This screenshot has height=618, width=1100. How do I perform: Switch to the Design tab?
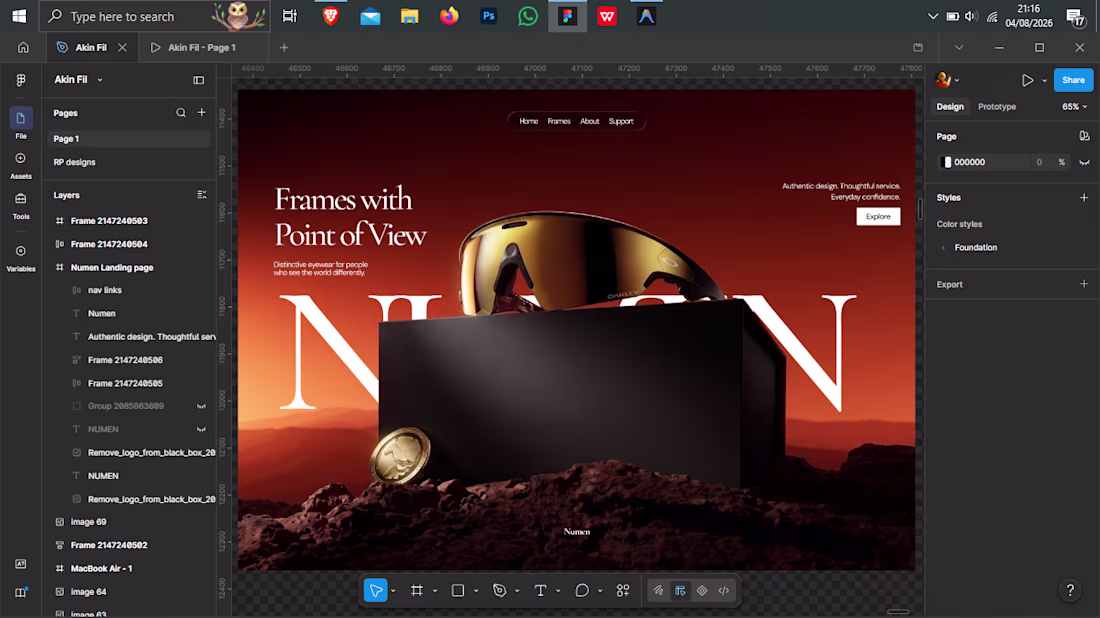(950, 107)
